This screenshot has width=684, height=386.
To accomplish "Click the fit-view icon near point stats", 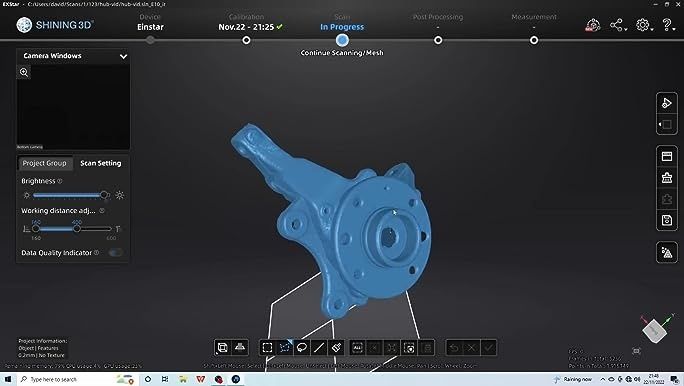I will [x=636, y=351].
